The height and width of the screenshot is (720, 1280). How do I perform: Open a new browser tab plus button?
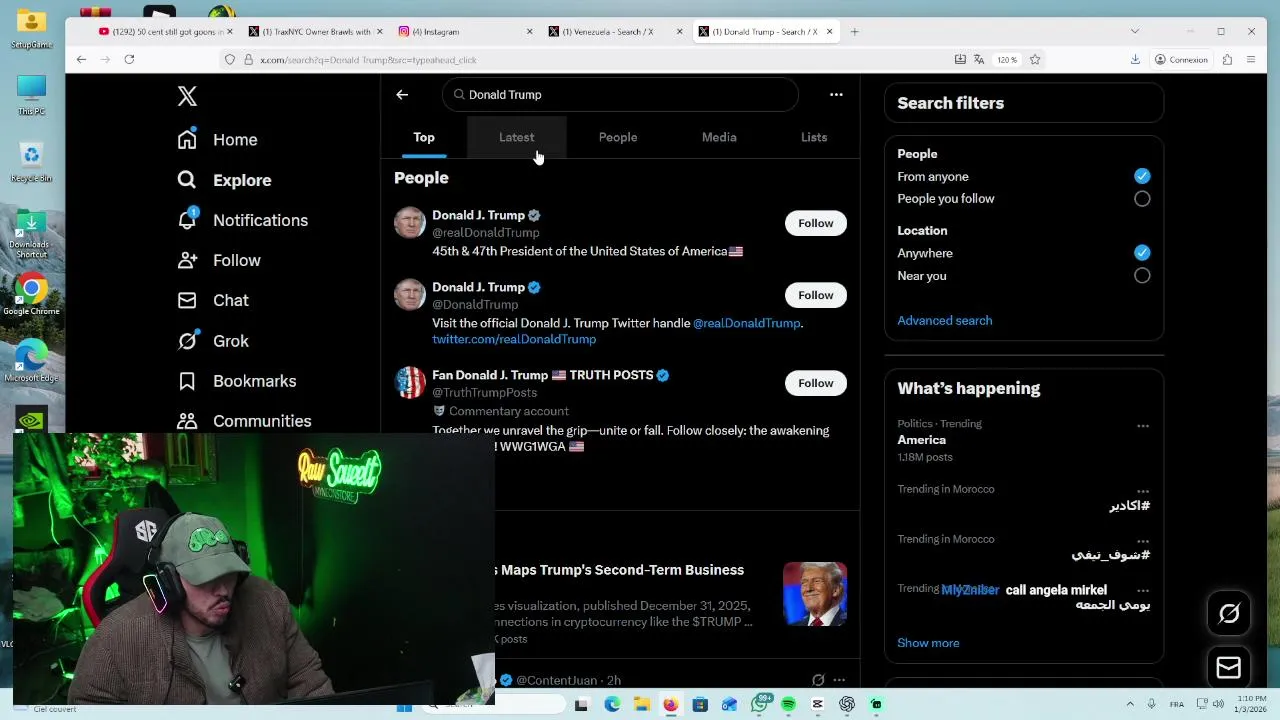point(854,32)
